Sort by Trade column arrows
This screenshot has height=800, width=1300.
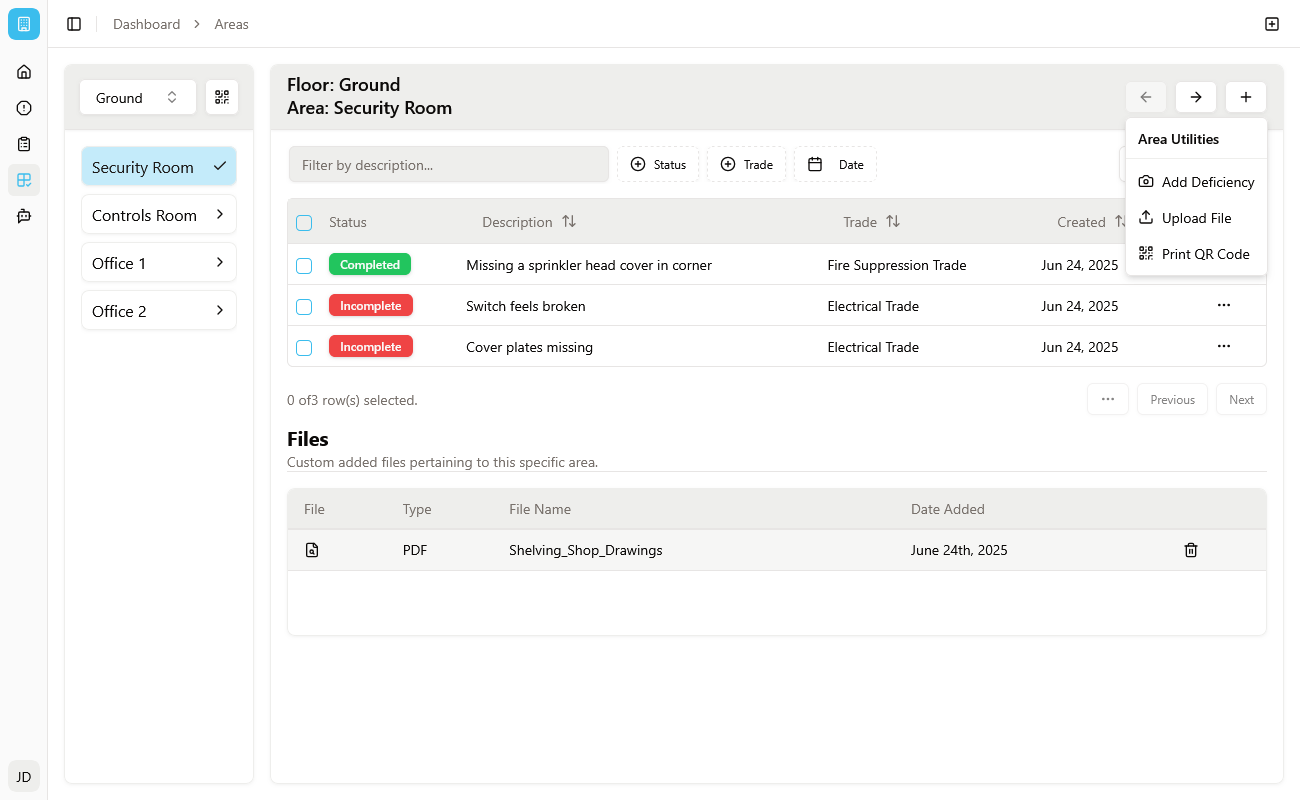coord(893,221)
